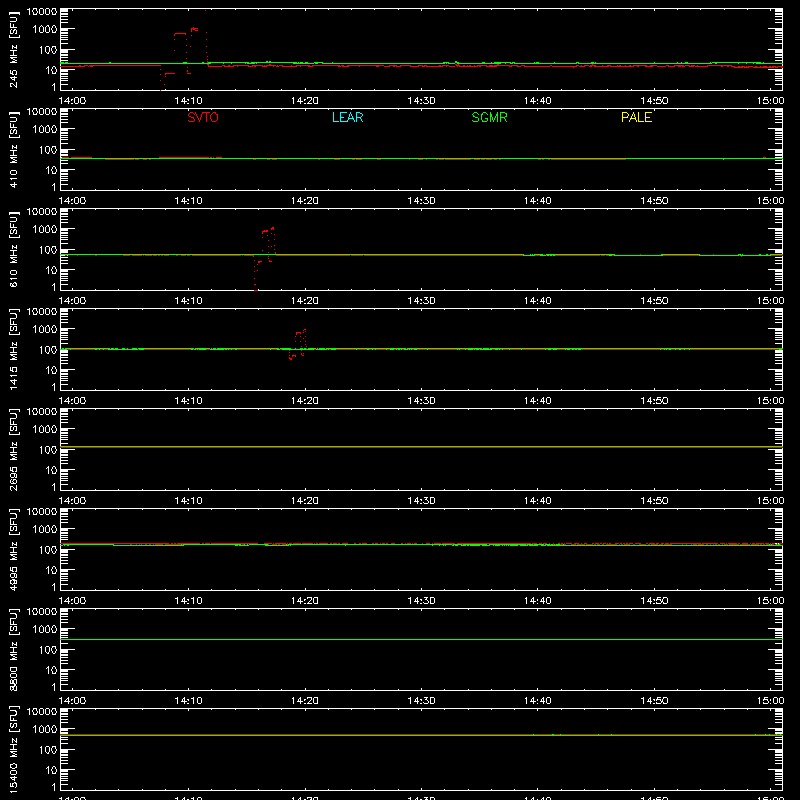This screenshot has width=800, height=800.
Task: Click the 1000 y-axis value on the 610 MHz plot
Action: click(x=45, y=229)
